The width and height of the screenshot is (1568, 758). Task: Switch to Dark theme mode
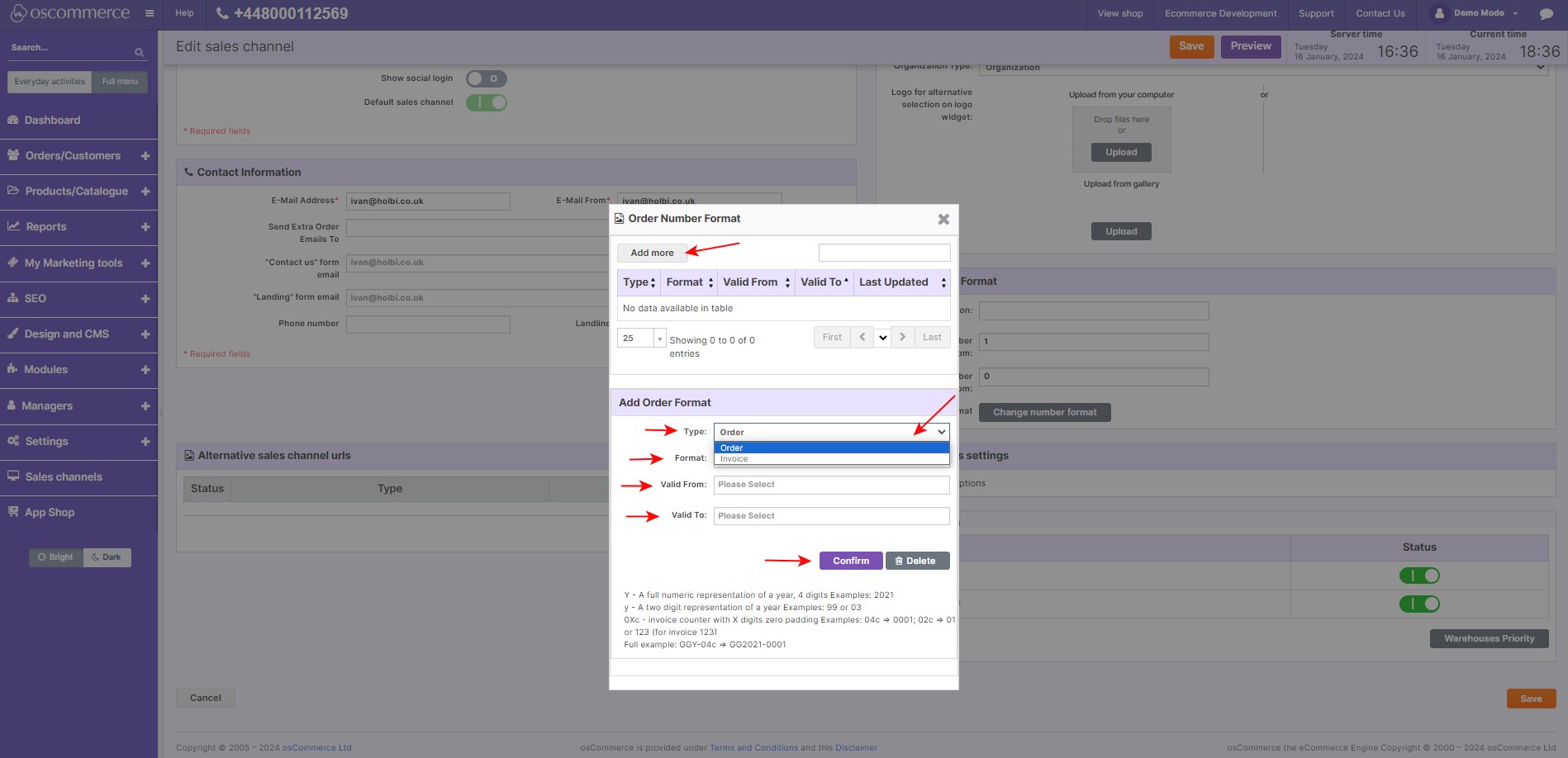(x=107, y=557)
